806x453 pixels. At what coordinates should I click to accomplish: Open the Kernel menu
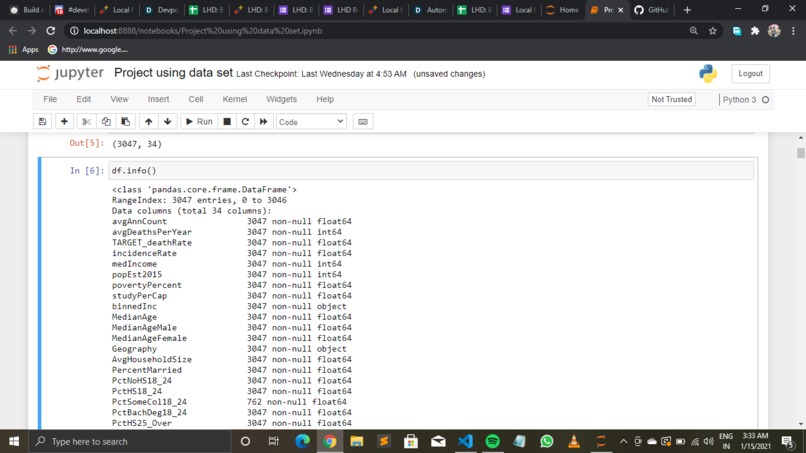234,99
